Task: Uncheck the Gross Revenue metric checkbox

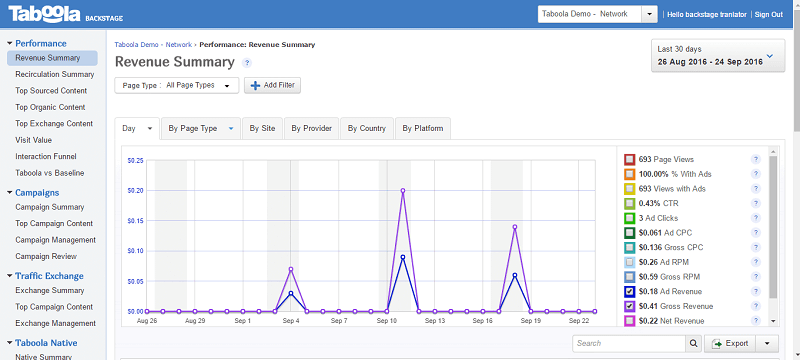Action: point(630,306)
